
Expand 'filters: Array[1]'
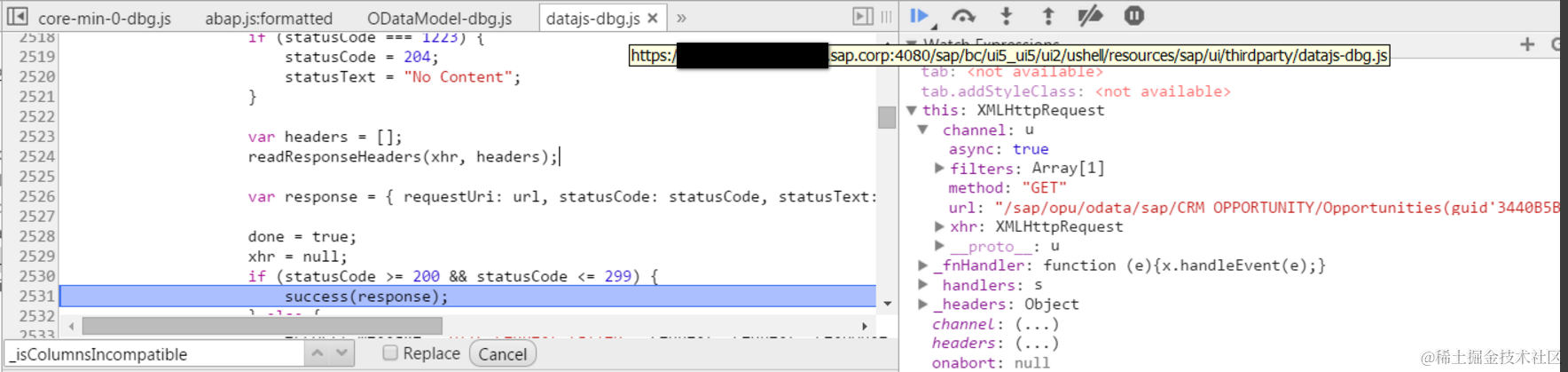point(939,169)
